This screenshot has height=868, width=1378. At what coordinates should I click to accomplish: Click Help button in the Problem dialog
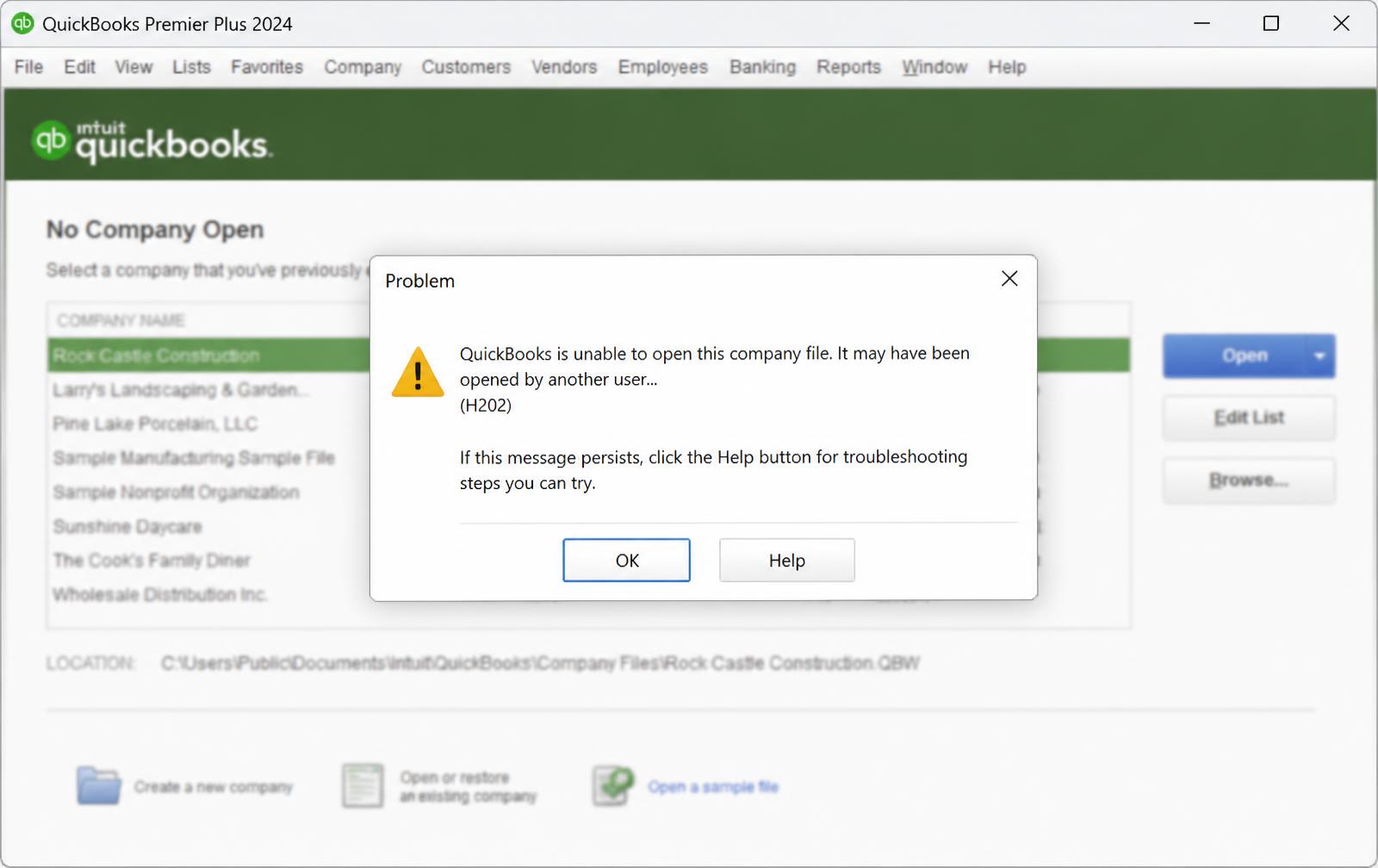(787, 561)
